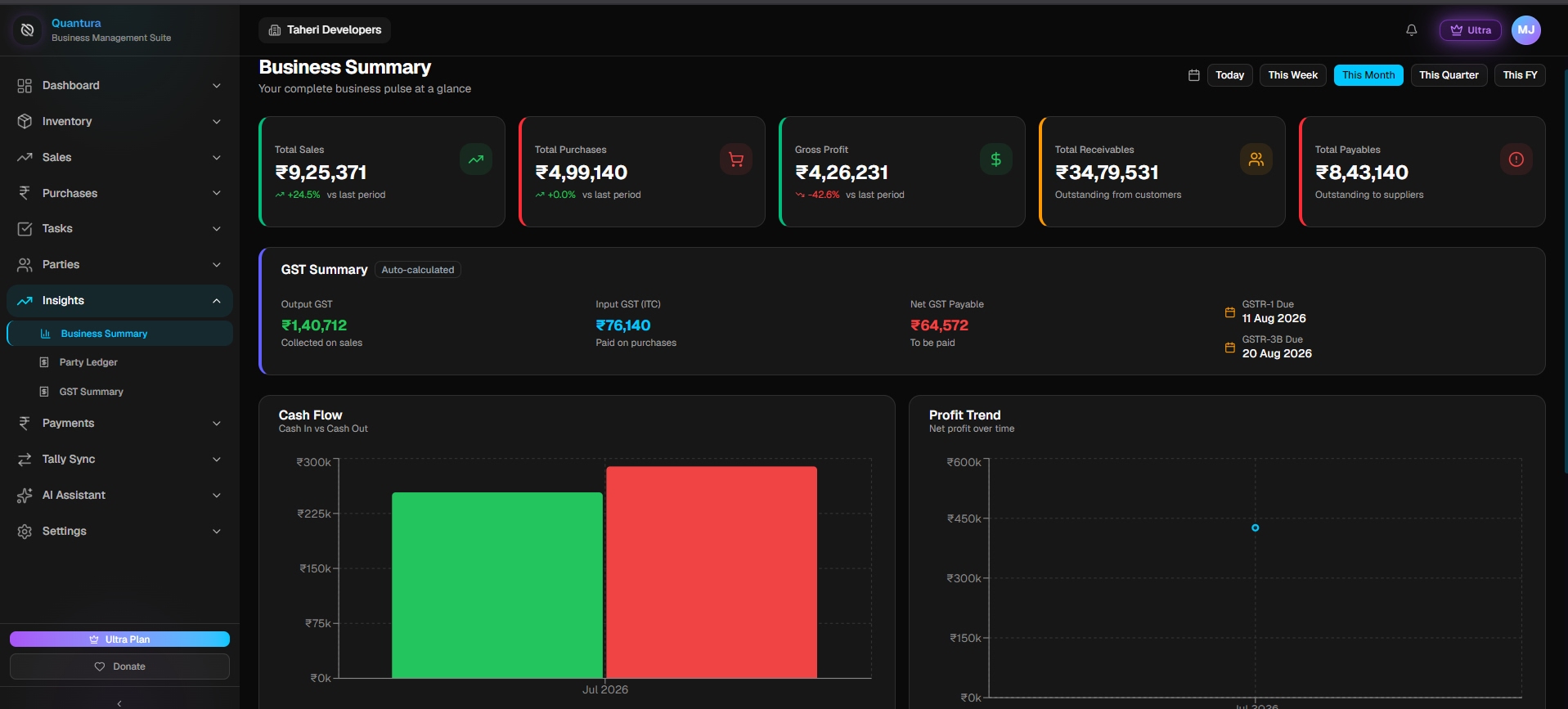Click the Input GST value ₹76,140

623,325
